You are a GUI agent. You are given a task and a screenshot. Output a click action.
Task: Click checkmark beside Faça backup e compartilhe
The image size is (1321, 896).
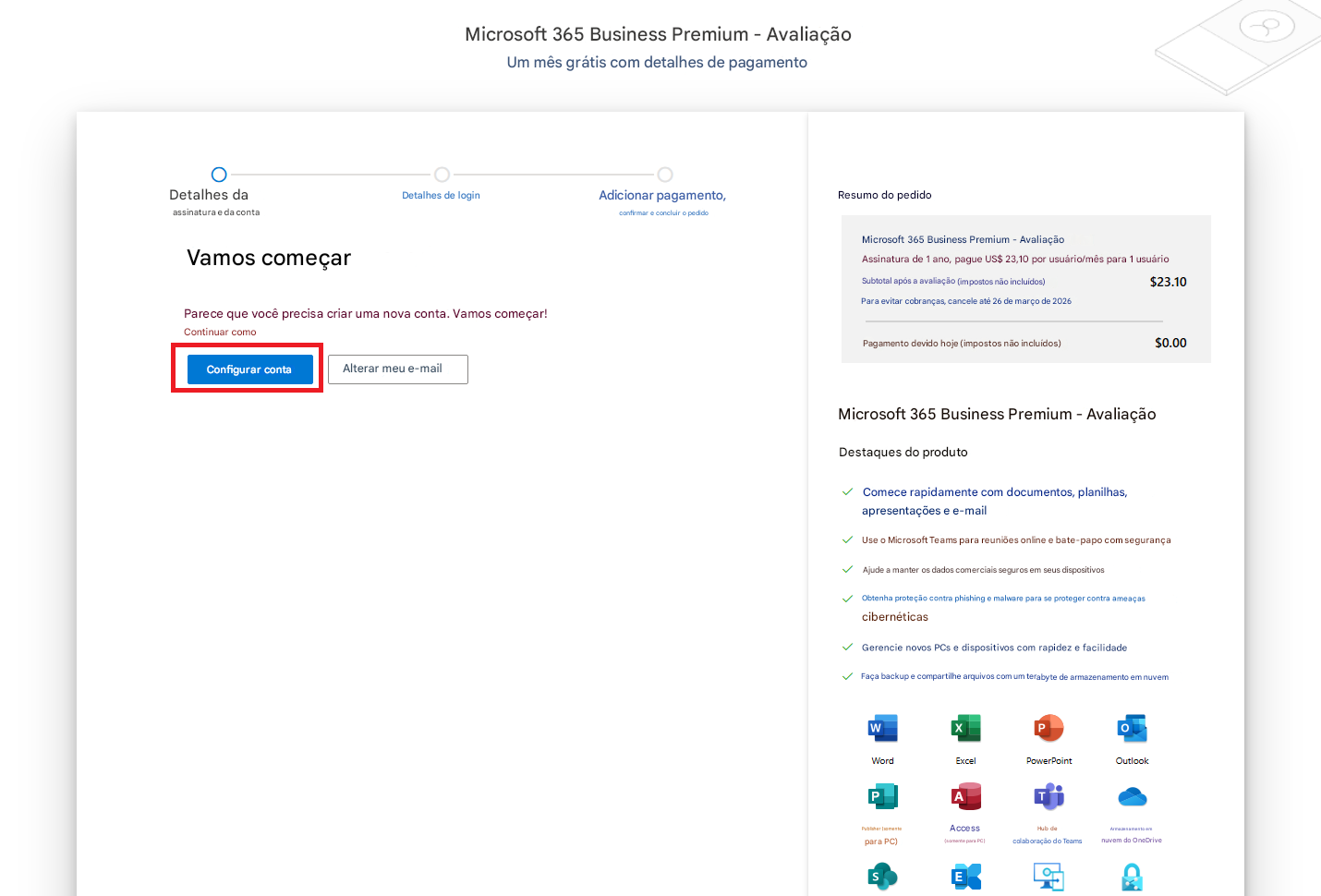[x=847, y=676]
